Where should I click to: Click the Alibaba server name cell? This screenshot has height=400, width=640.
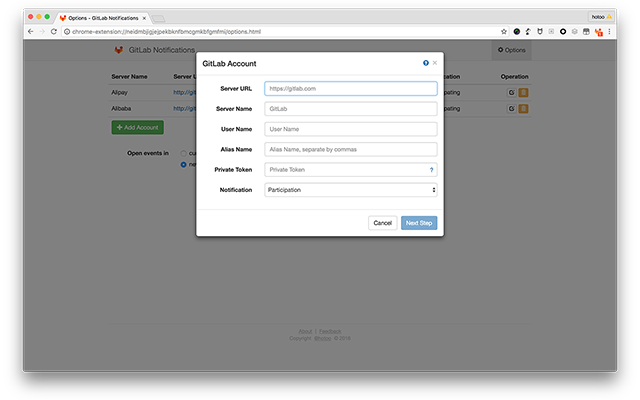click(x=121, y=109)
